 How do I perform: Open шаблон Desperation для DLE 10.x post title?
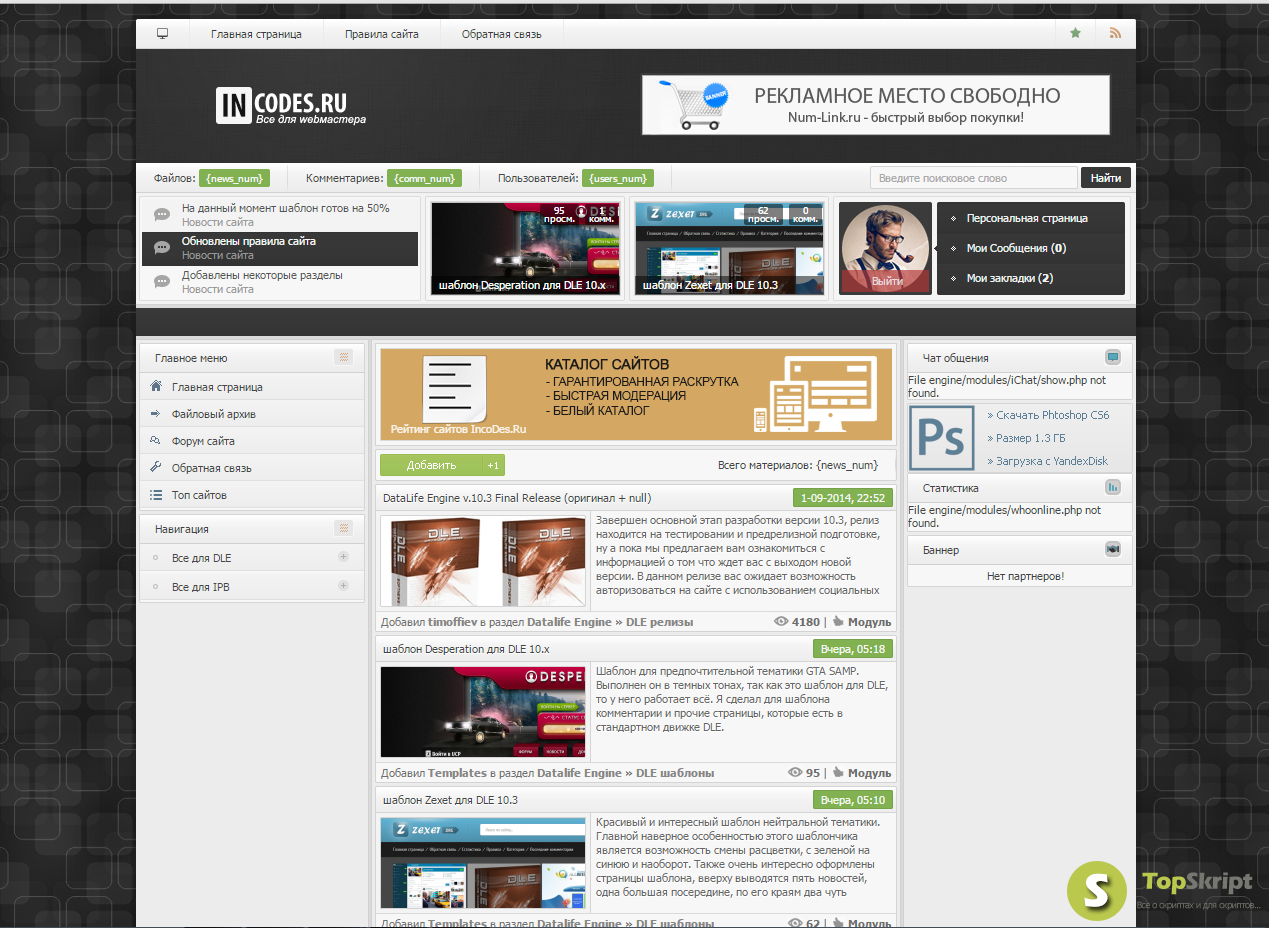point(466,649)
